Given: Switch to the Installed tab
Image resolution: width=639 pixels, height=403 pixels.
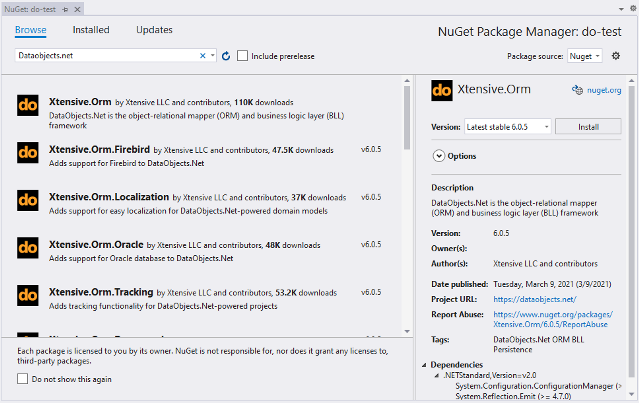Looking at the screenshot, I should click(91, 30).
